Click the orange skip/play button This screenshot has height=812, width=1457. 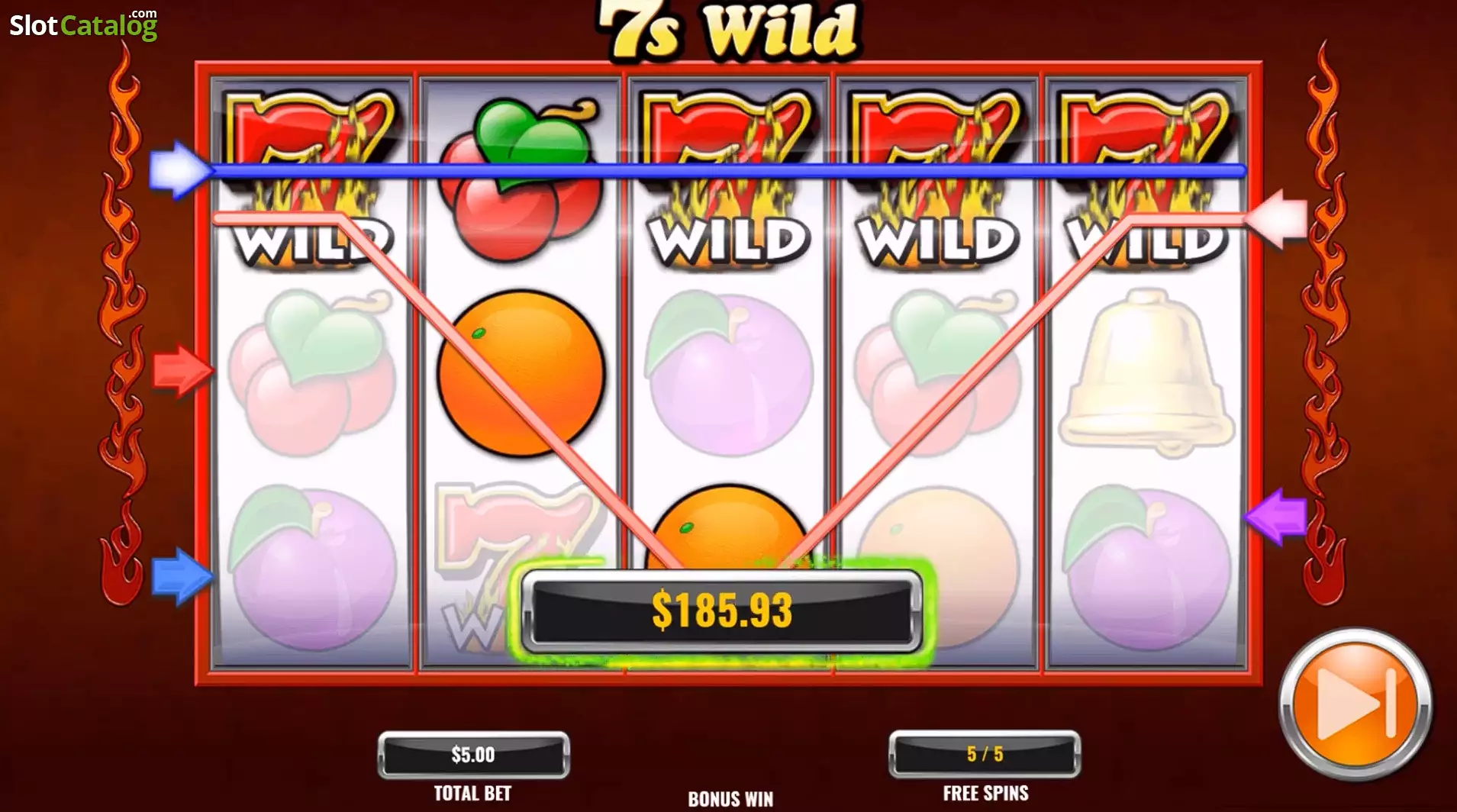(x=1355, y=704)
